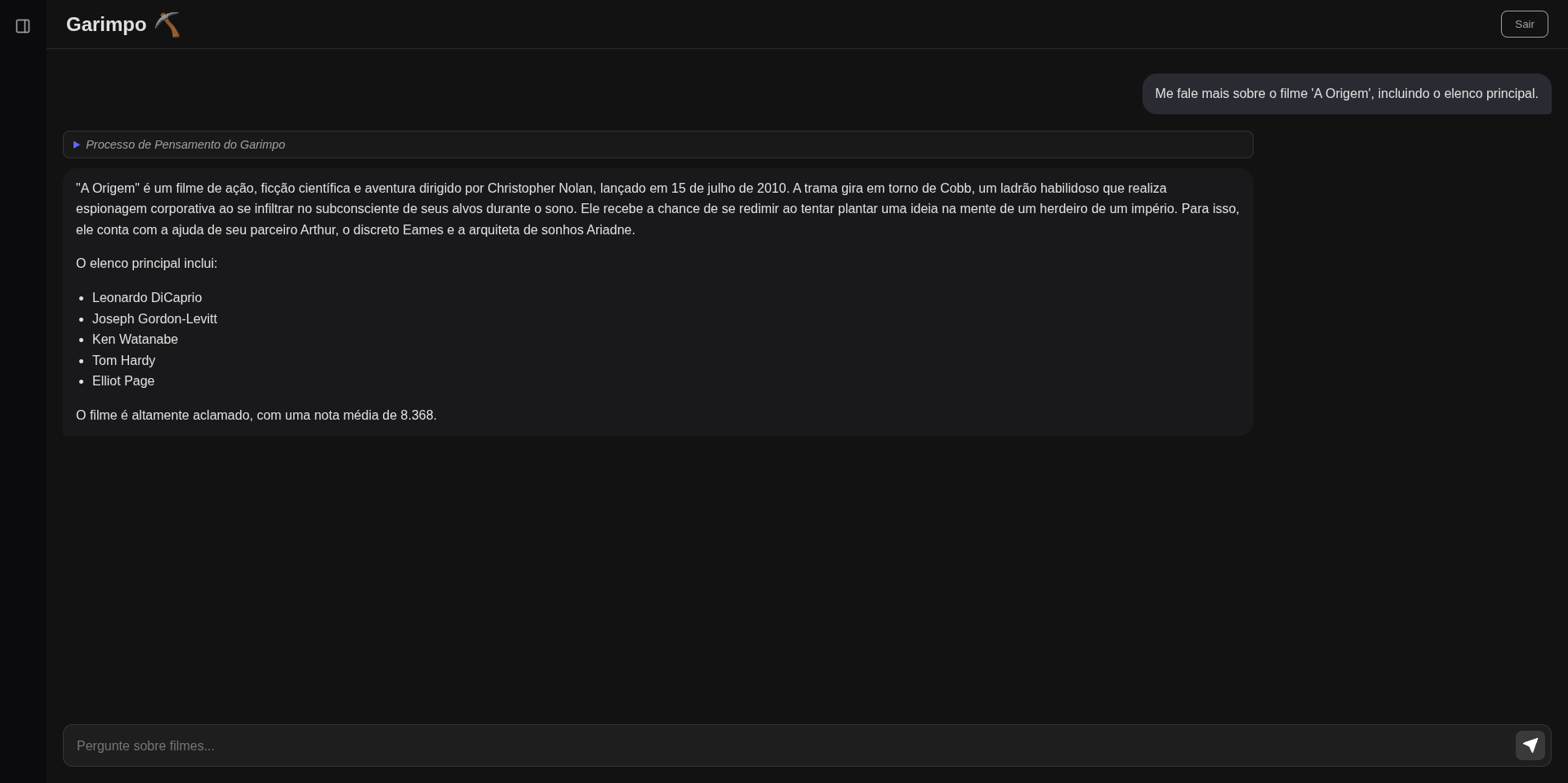
Task: Click 'O elenco principal inclui:' text
Action: pyautogui.click(x=146, y=264)
